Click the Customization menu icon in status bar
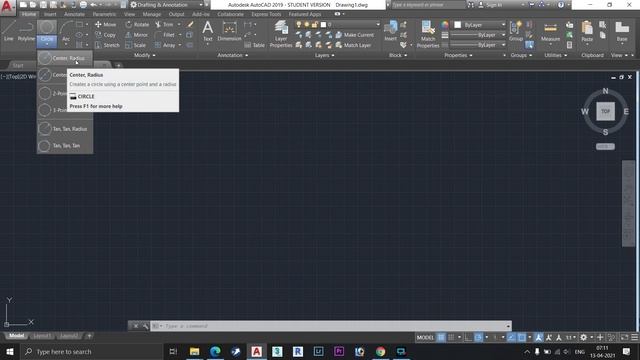 point(635,337)
